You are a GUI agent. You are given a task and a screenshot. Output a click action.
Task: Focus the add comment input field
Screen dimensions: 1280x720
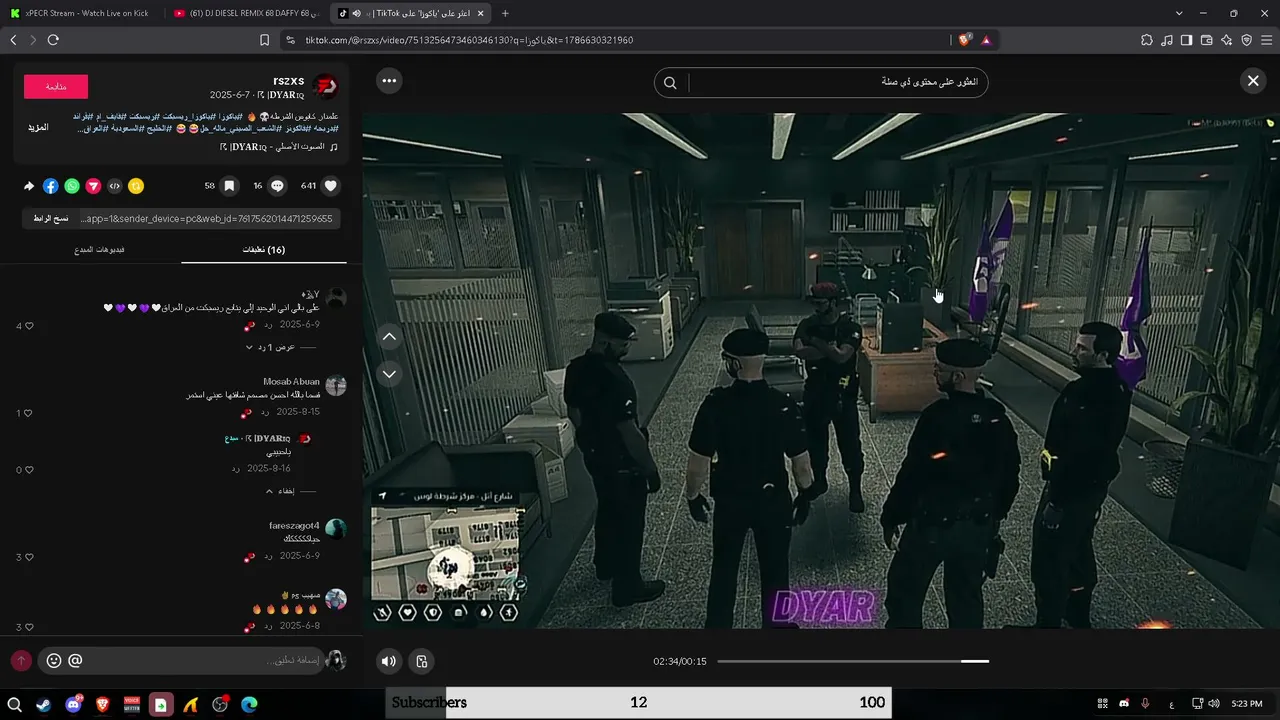[x=181, y=661]
